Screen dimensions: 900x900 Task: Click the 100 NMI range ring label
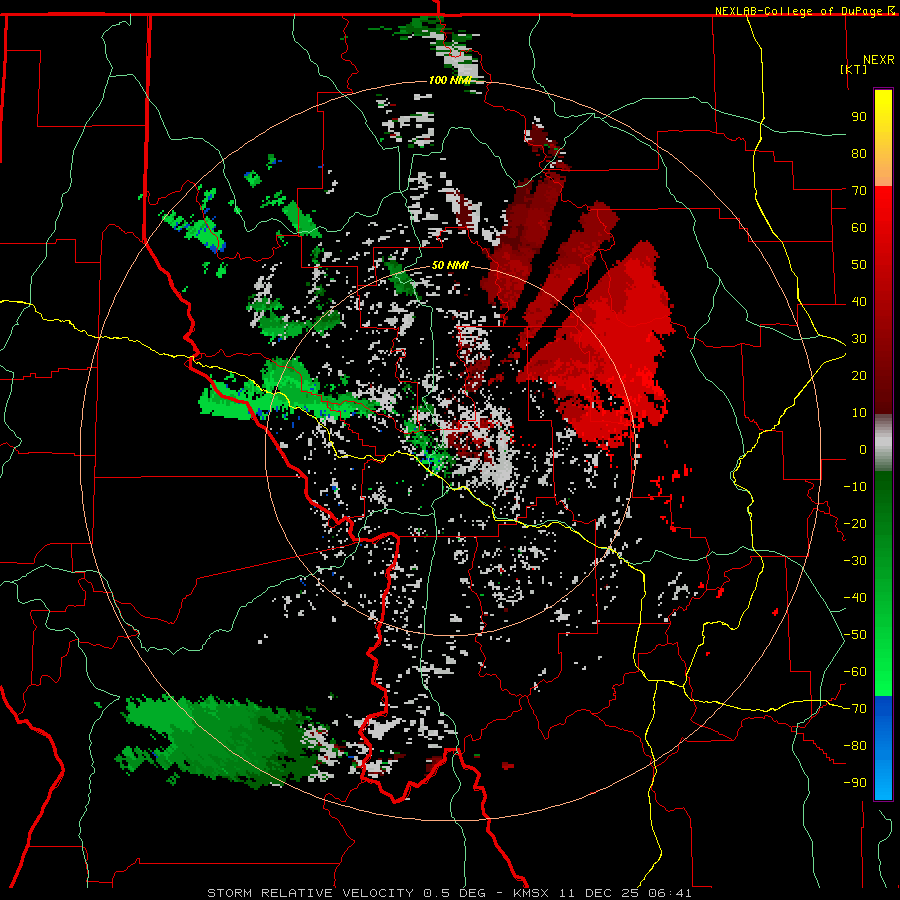tap(449, 80)
